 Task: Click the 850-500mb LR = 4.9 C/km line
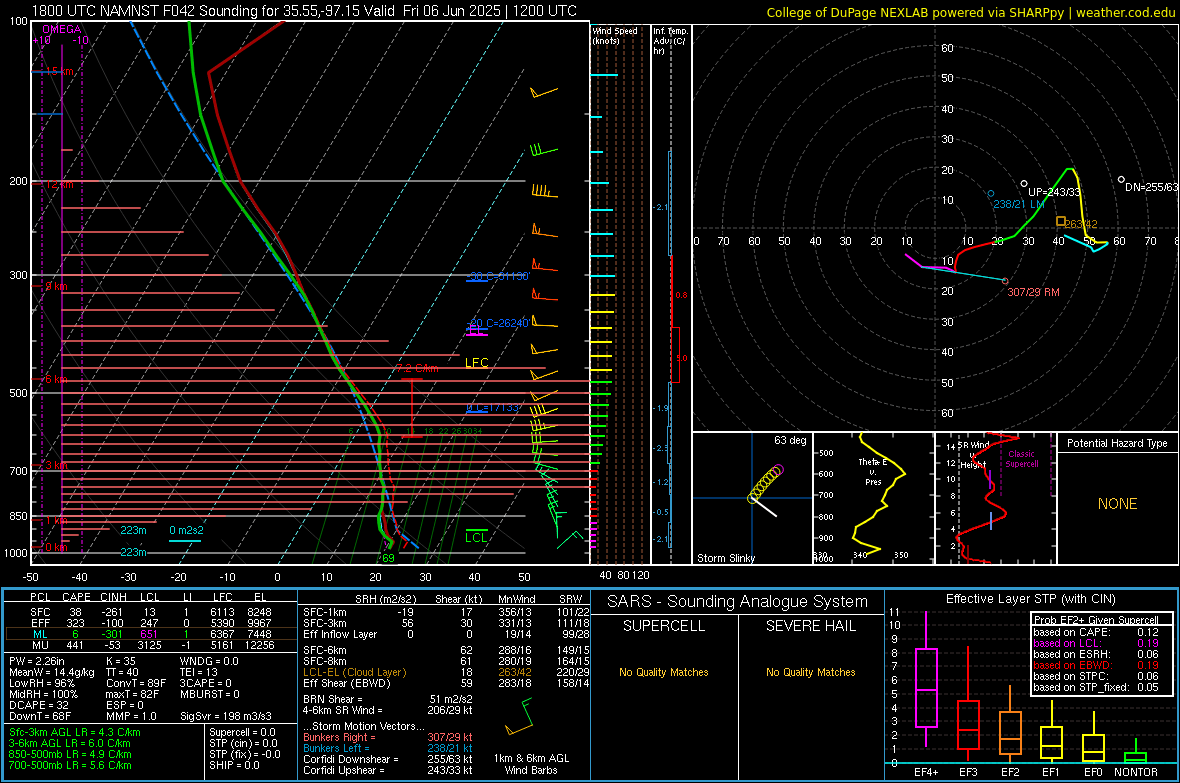click(70, 754)
